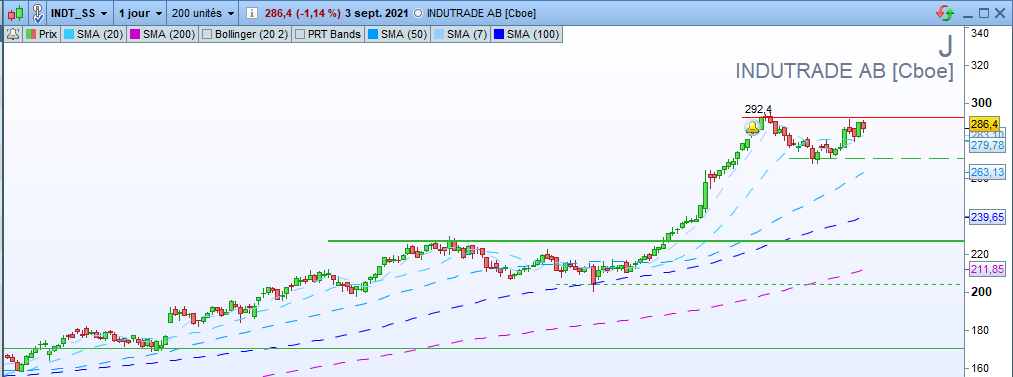Select the red horizontal resistance line

[x=853, y=117]
